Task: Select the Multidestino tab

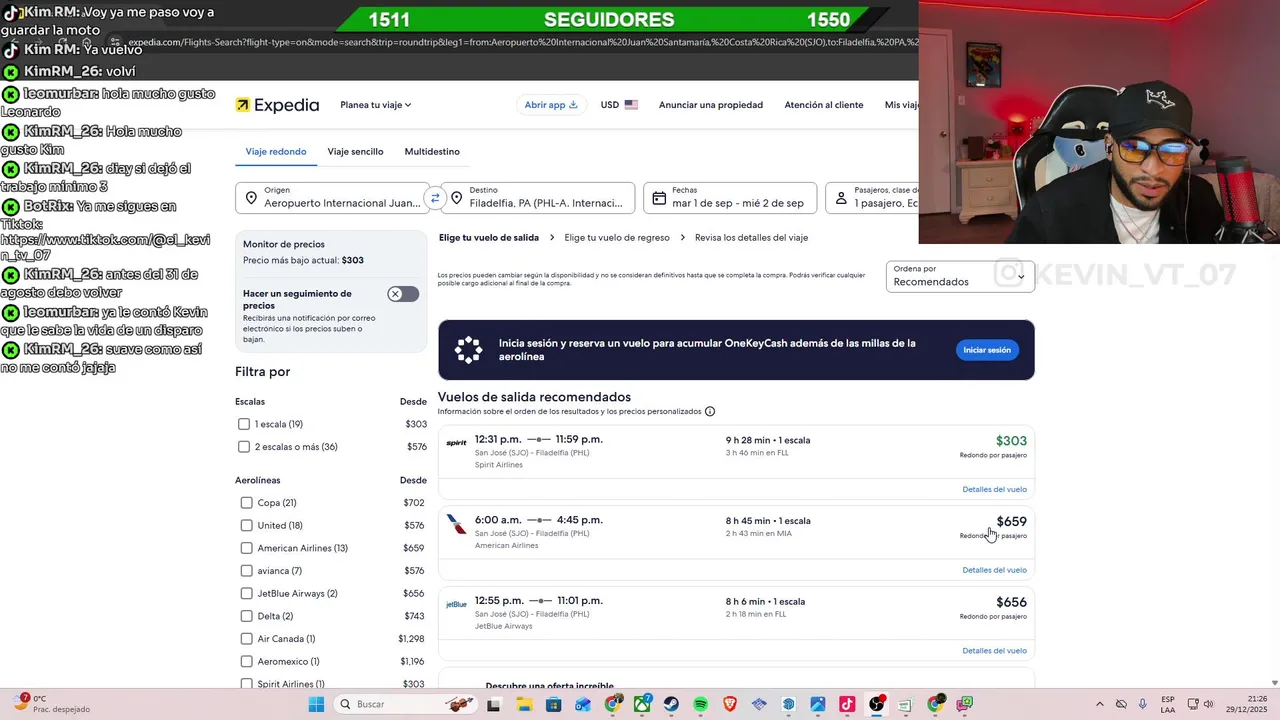Action: (x=432, y=152)
